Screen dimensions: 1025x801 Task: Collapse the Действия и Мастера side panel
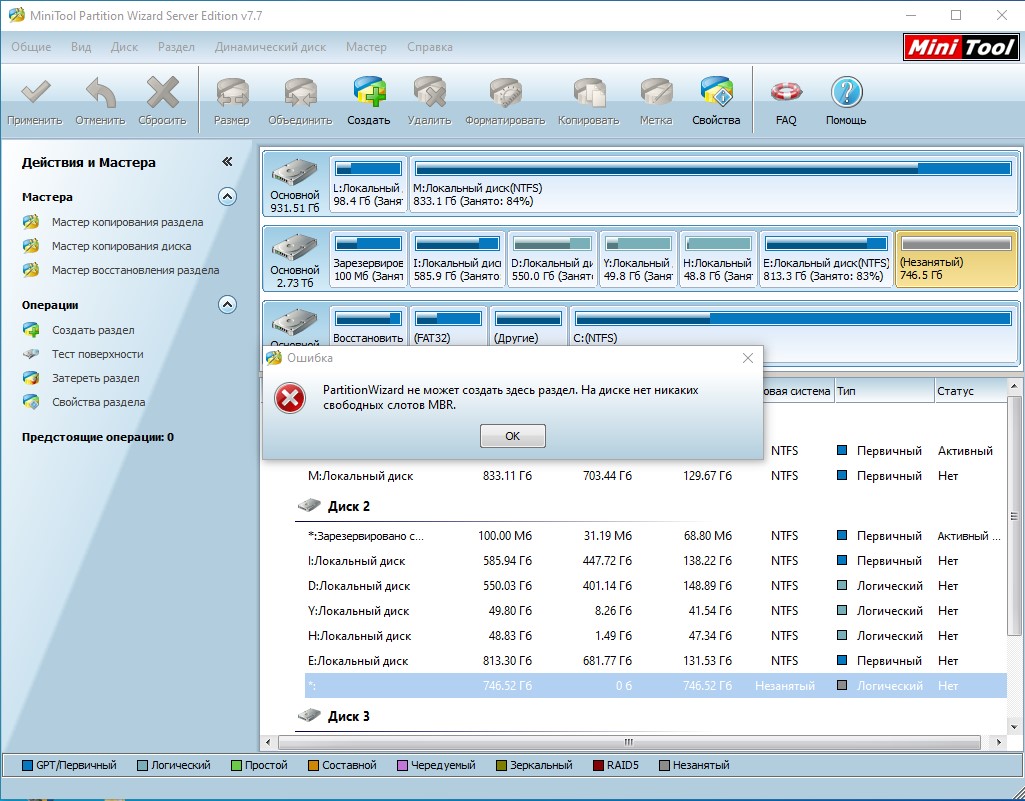tap(227, 162)
